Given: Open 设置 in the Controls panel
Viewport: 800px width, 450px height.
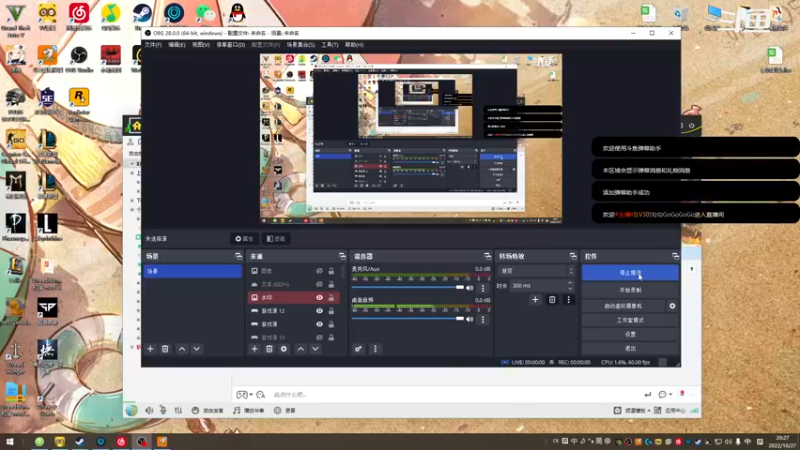Looking at the screenshot, I should 630,334.
